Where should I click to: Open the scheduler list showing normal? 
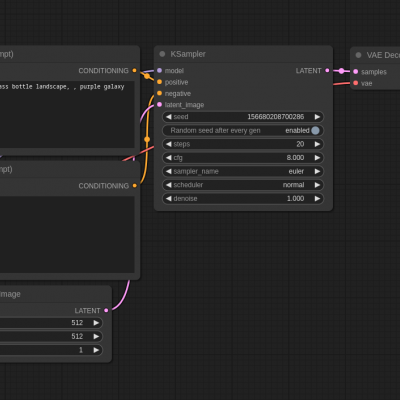[x=243, y=185]
